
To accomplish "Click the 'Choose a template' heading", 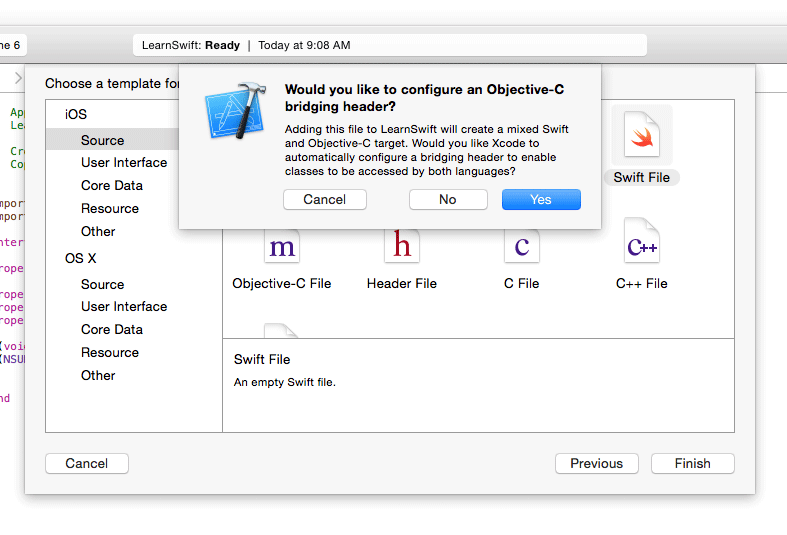I will tap(112, 83).
